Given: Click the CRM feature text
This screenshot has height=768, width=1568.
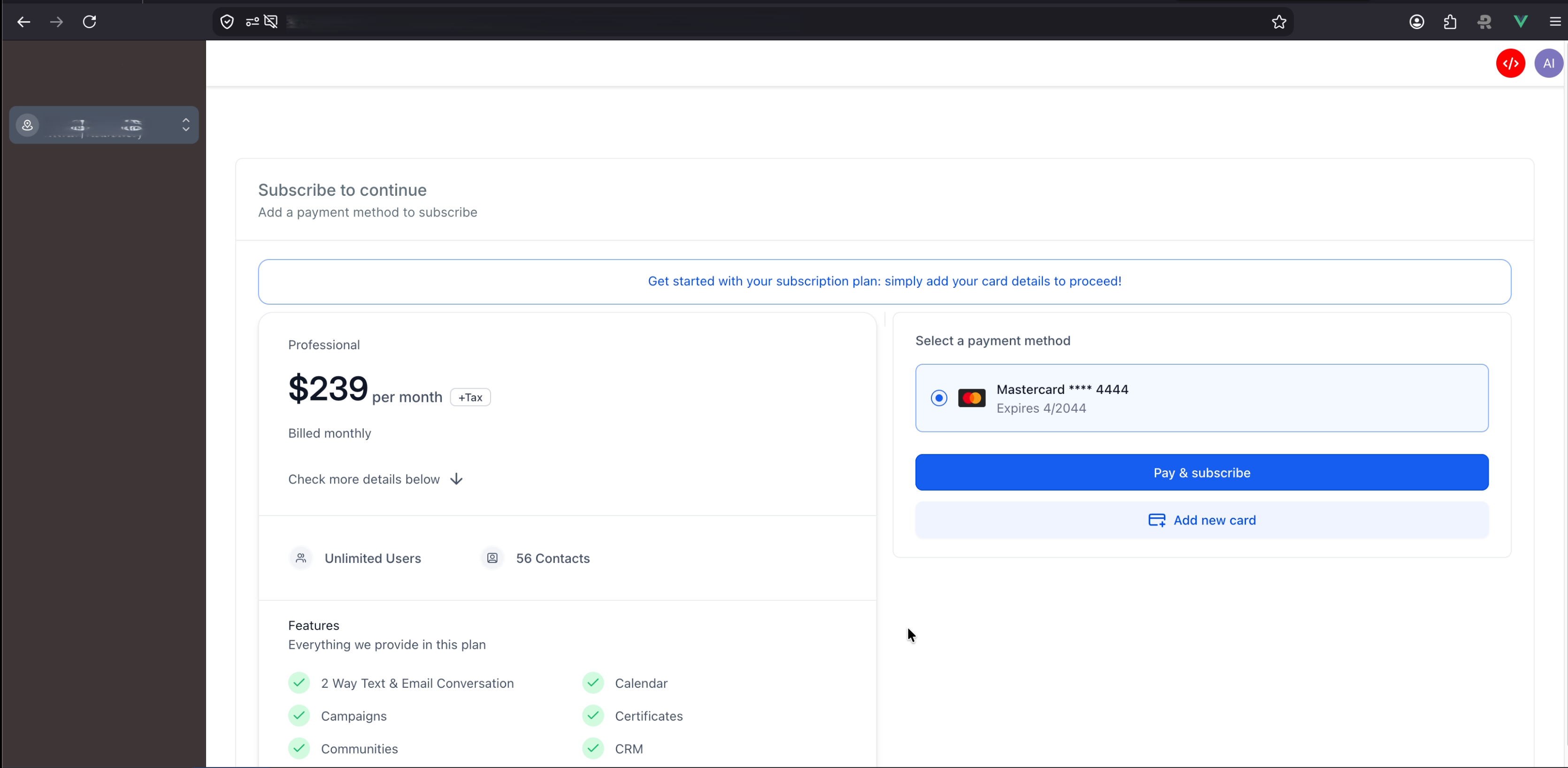Looking at the screenshot, I should tap(629, 749).
